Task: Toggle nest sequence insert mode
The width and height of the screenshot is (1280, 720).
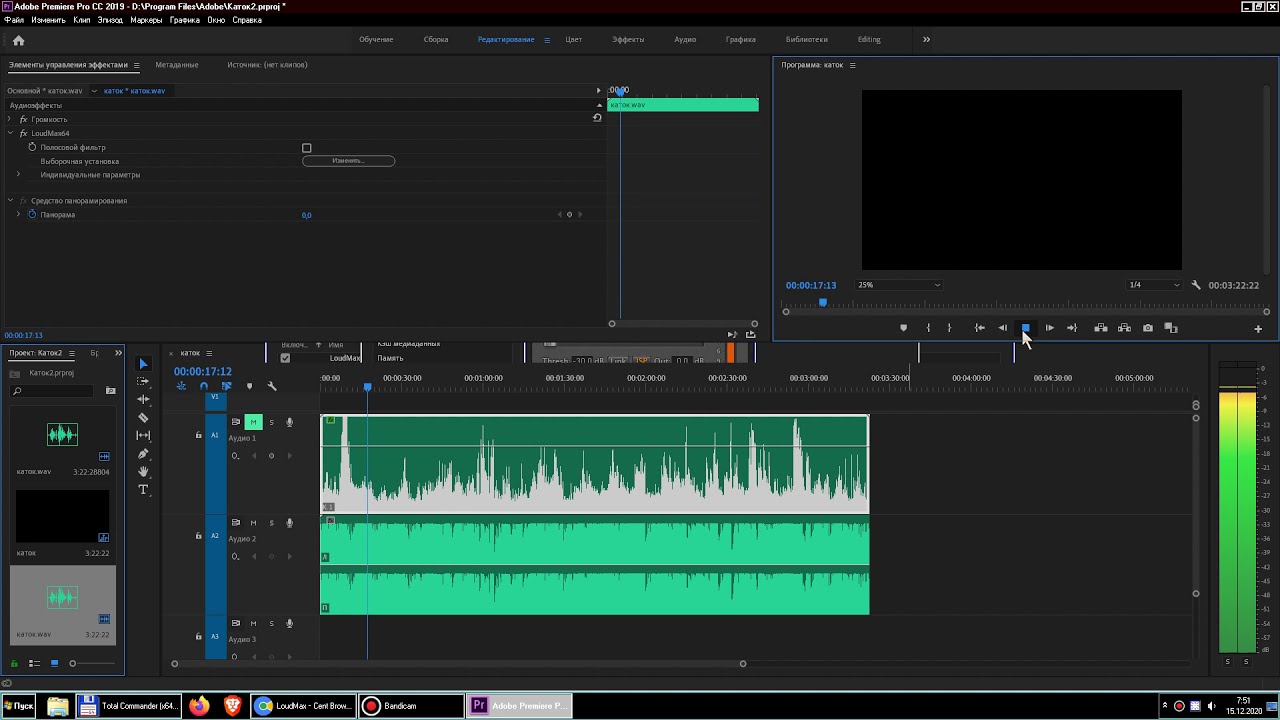Action: (181, 386)
